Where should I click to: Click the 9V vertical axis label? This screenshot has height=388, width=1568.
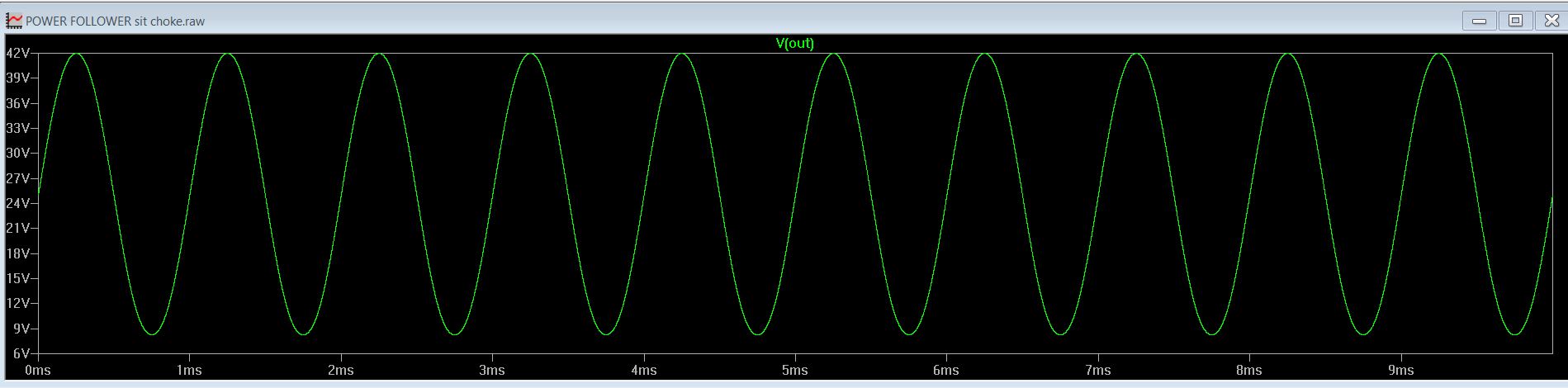pos(21,329)
